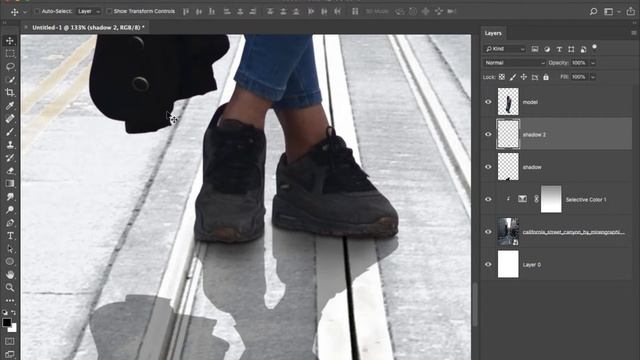Screen dimensions: 640x360
Task: Select the Smudge tool
Action: pos(10,197)
